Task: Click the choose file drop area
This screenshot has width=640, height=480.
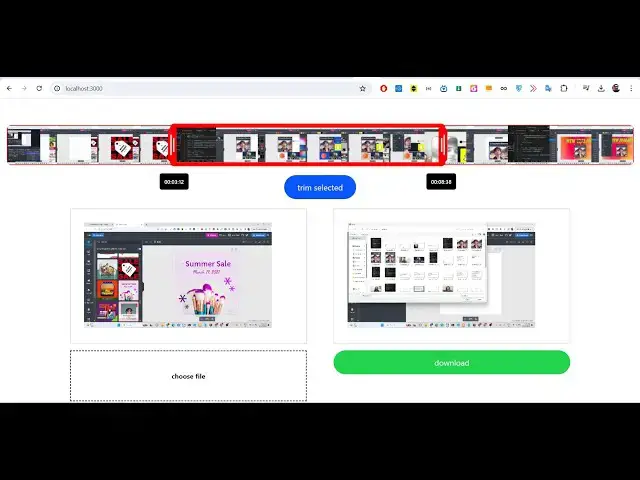Action: click(188, 376)
